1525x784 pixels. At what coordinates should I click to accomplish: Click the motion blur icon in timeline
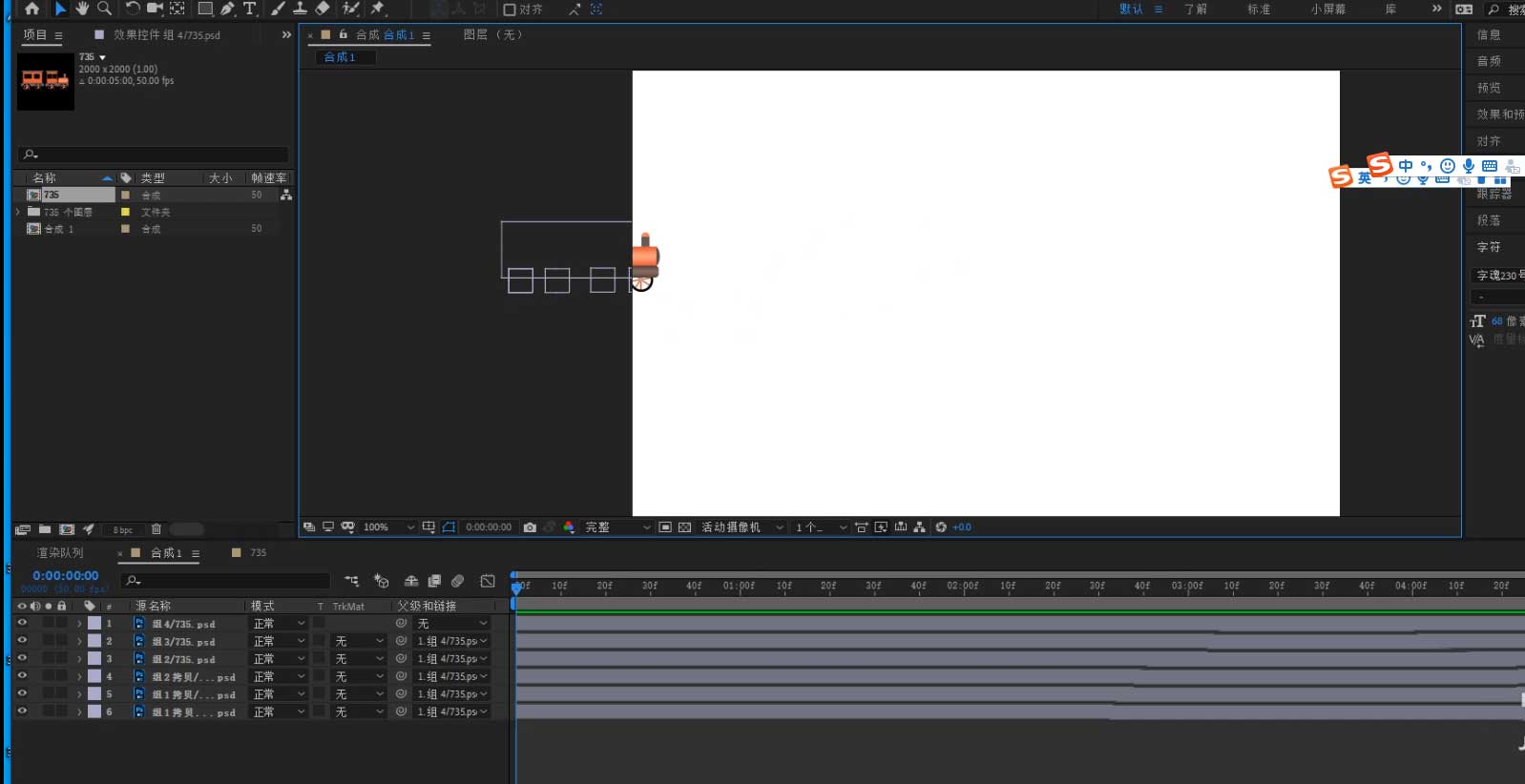coord(457,581)
